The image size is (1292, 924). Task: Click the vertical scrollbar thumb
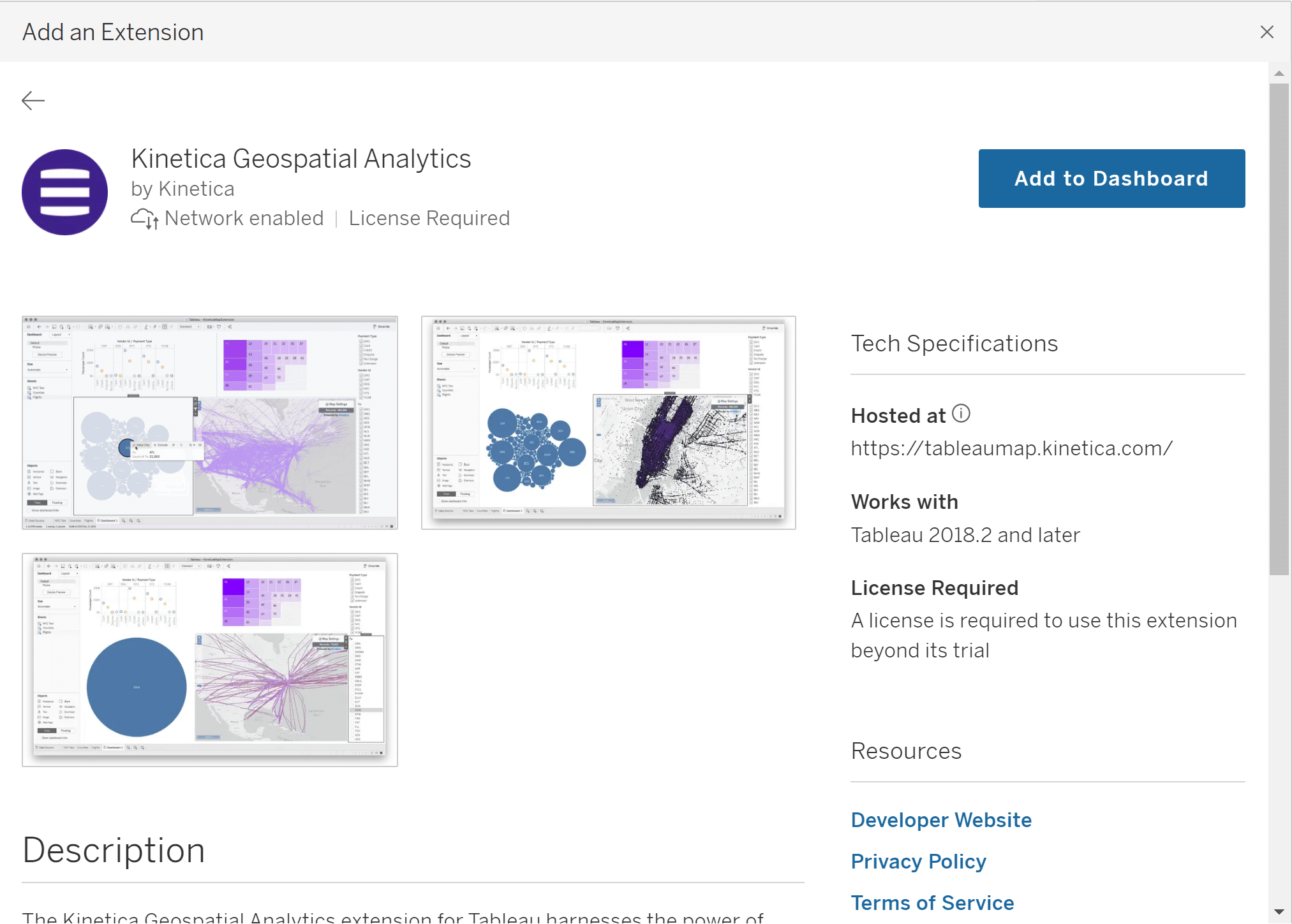pyautogui.click(x=1279, y=328)
